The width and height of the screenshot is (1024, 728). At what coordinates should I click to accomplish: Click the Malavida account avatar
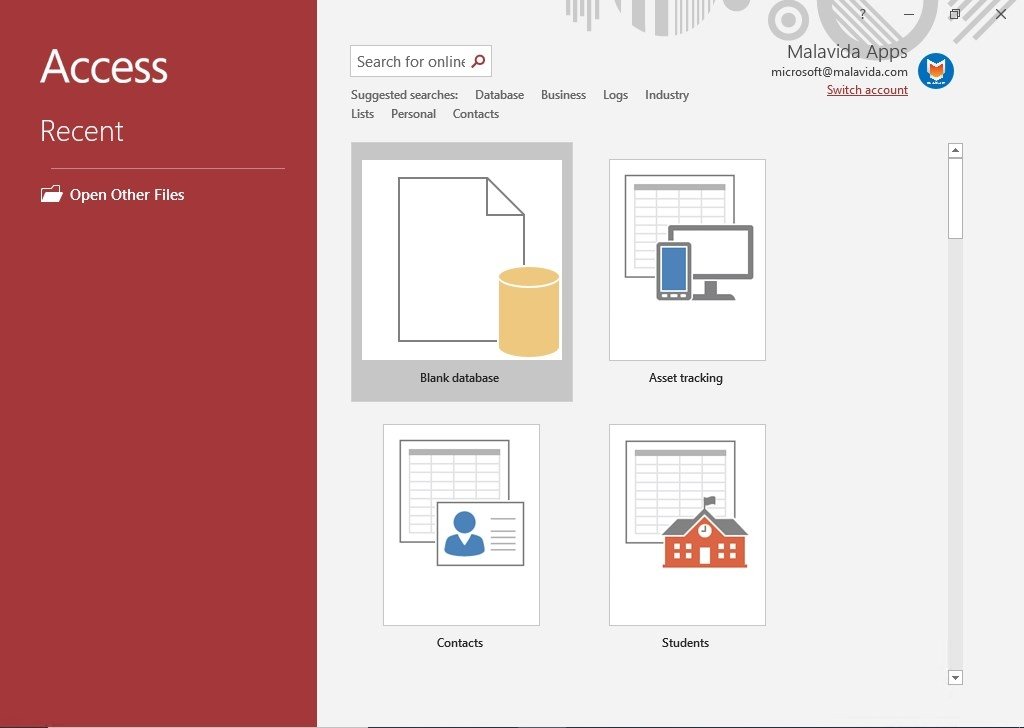935,71
